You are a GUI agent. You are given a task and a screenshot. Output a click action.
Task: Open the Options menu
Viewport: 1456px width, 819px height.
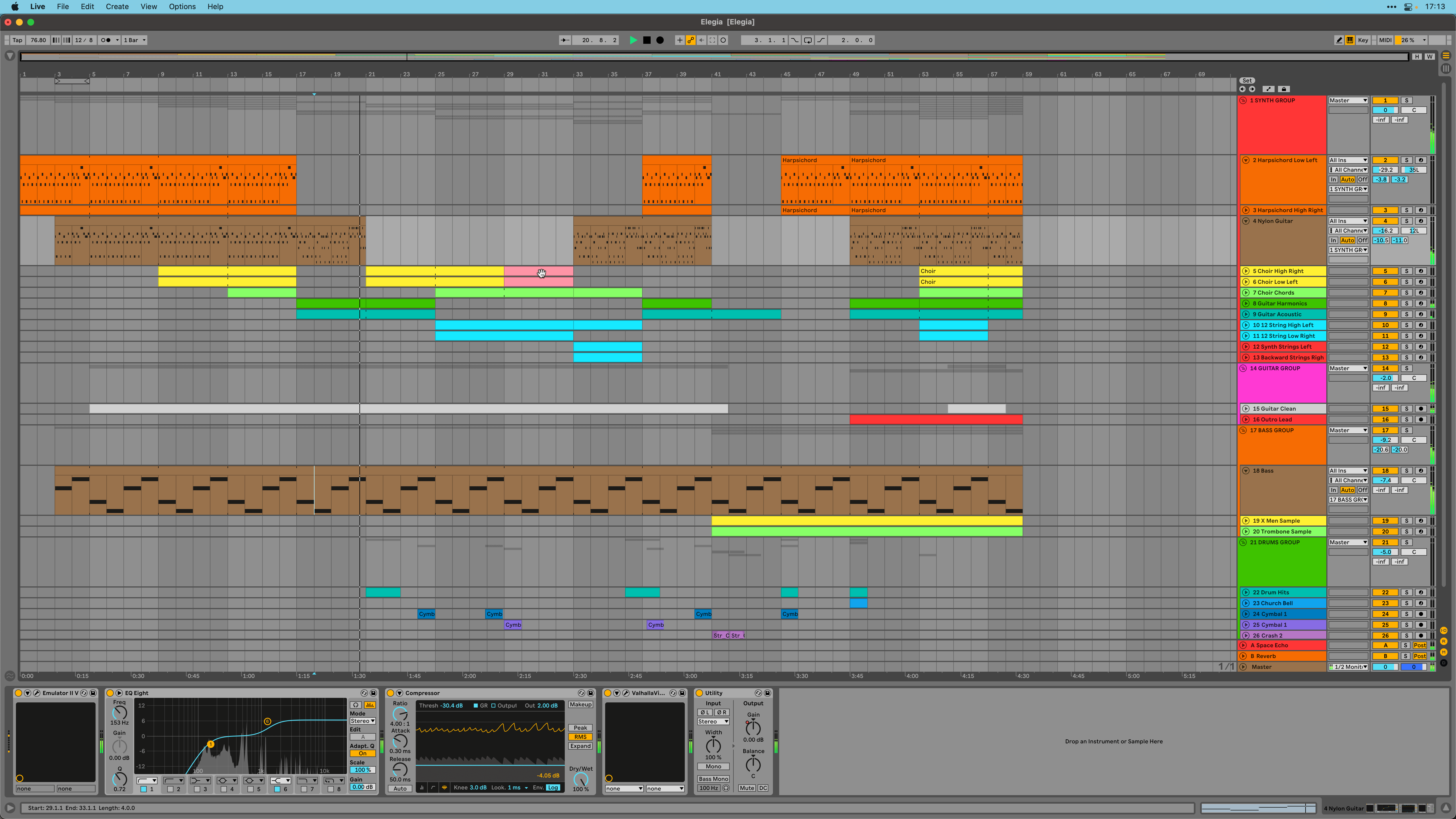pyautogui.click(x=182, y=7)
